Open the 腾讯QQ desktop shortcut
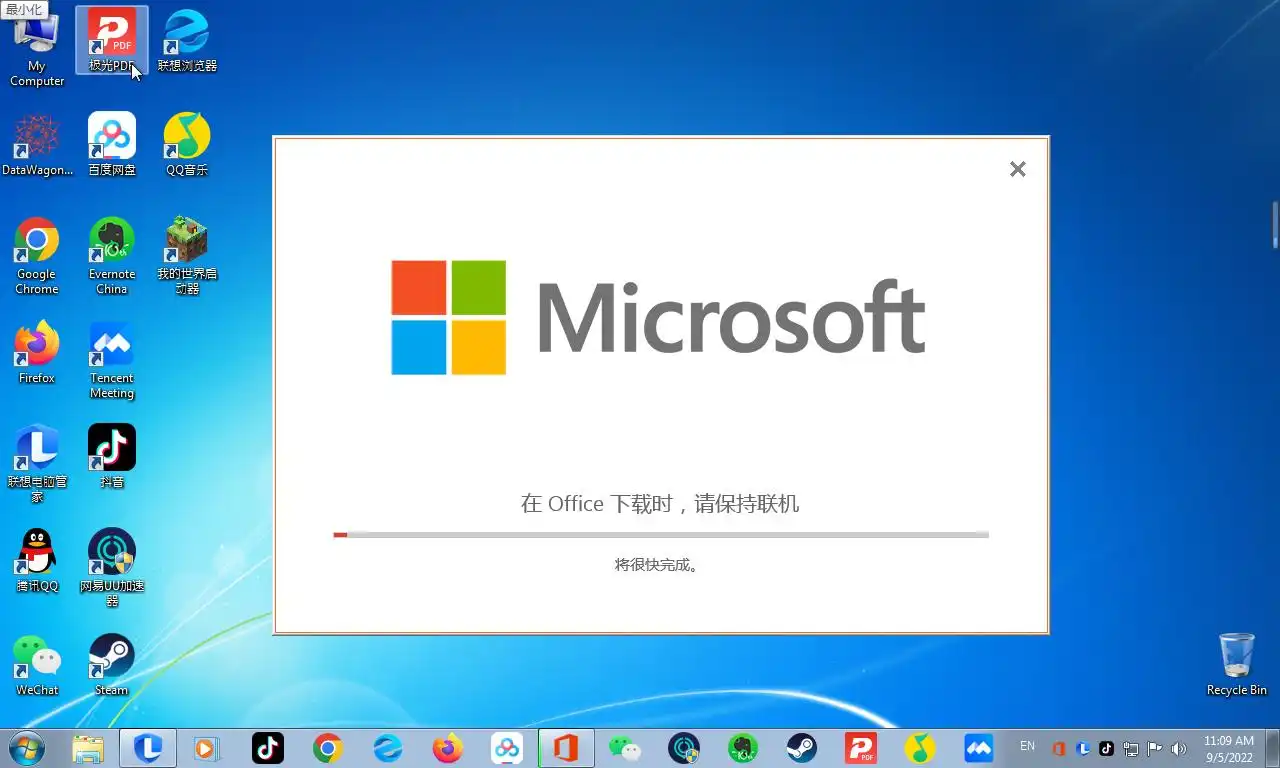The width and height of the screenshot is (1280, 768). pyautogui.click(x=37, y=561)
